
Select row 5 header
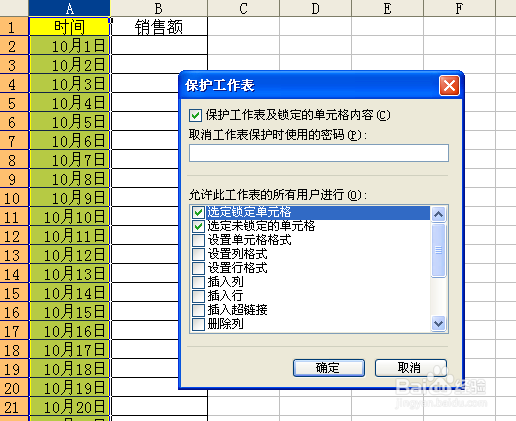[x=14, y=103]
